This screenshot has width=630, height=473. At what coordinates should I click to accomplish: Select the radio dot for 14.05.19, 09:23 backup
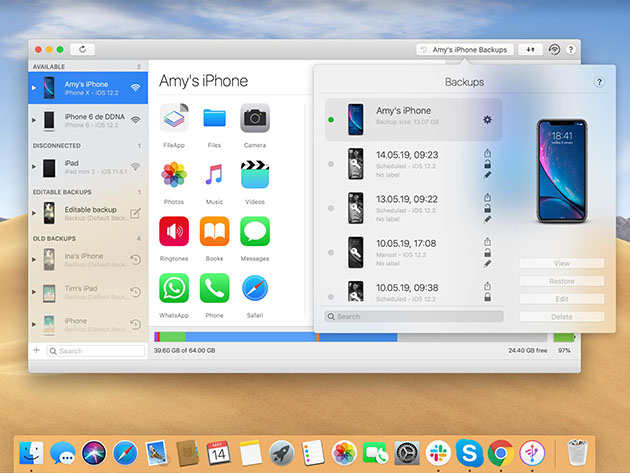pyautogui.click(x=331, y=164)
